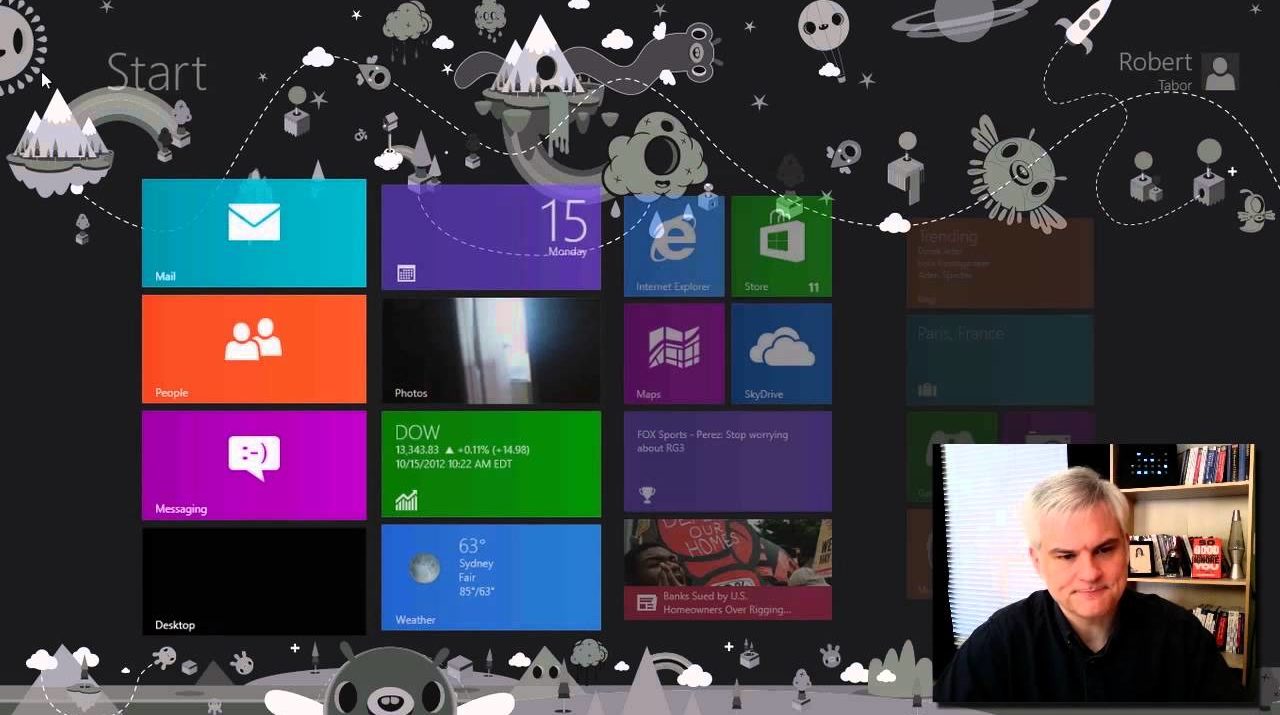The height and width of the screenshot is (715, 1280).
Task: Click the calendar icon on the date tile
Action: (406, 273)
